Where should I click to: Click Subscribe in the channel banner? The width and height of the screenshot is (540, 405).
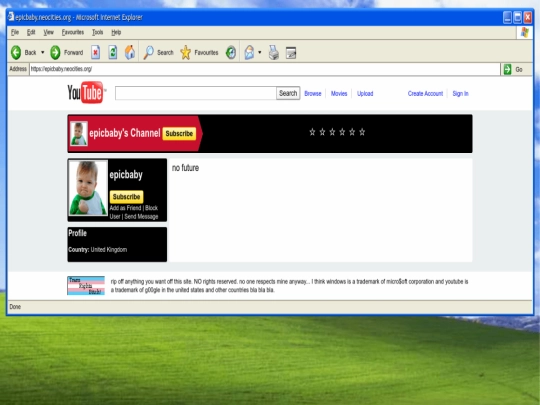[x=179, y=134]
